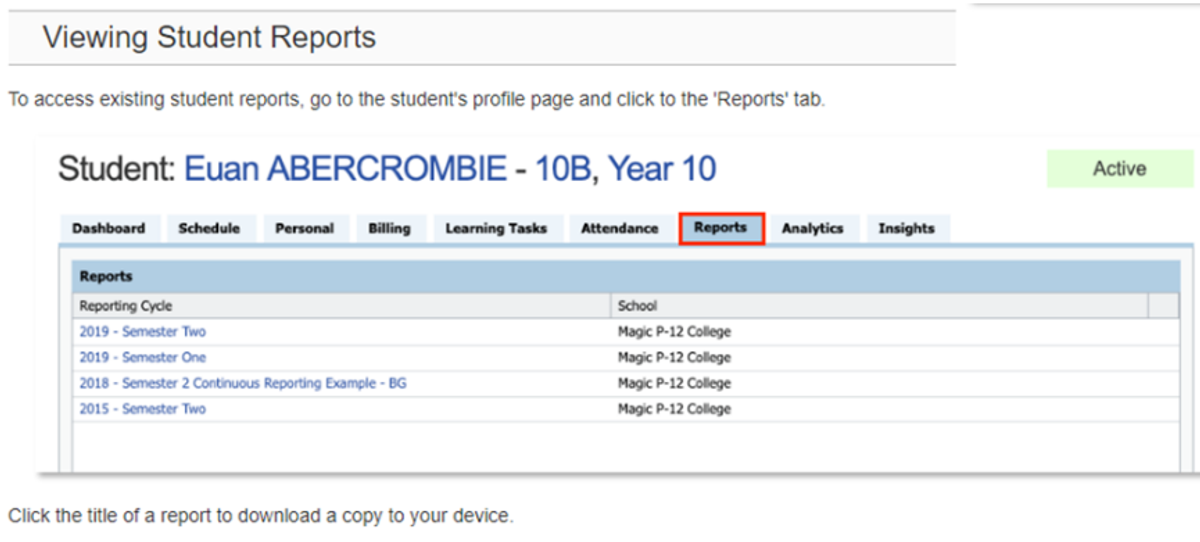Open 2018 Semester 2 Continuous Reporting Example
1200x542 pixels.
point(243,383)
